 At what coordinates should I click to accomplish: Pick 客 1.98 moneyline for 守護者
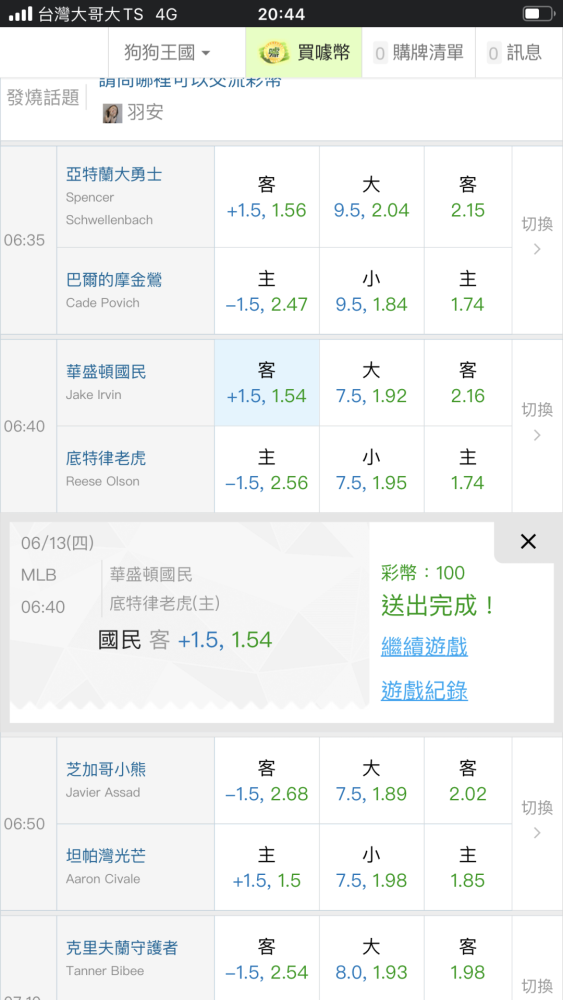pyautogui.click(x=468, y=959)
